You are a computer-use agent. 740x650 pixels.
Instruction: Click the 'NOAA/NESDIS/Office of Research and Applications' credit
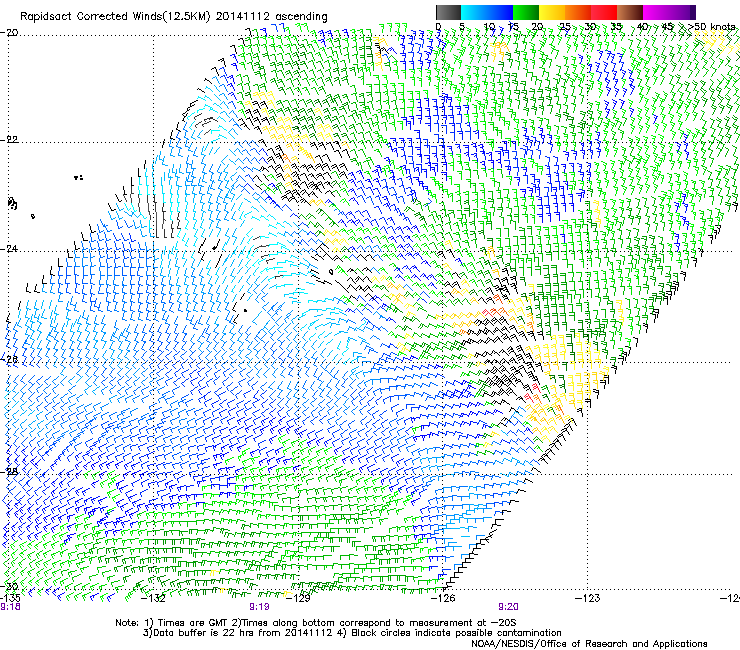(589, 644)
